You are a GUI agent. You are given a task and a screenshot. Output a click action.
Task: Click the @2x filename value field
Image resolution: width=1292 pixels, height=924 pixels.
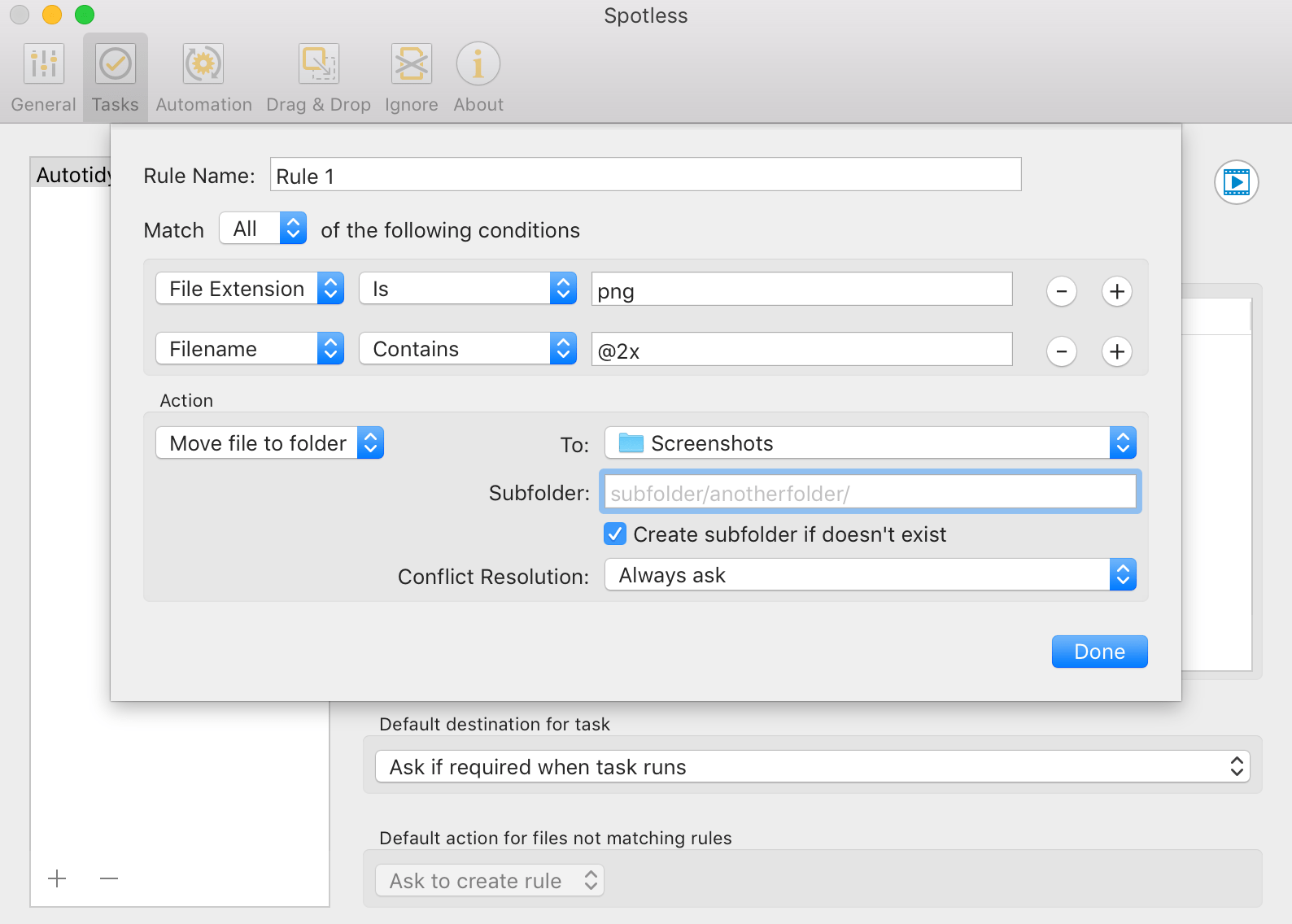click(801, 350)
